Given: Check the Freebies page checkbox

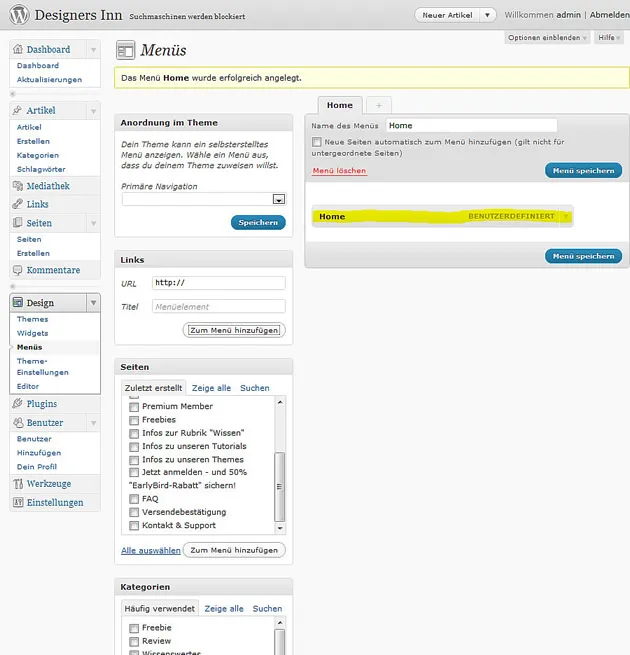Looking at the screenshot, I should click(x=134, y=420).
